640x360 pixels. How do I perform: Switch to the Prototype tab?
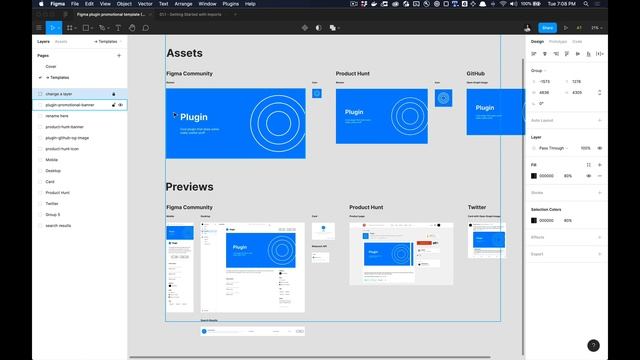click(558, 42)
